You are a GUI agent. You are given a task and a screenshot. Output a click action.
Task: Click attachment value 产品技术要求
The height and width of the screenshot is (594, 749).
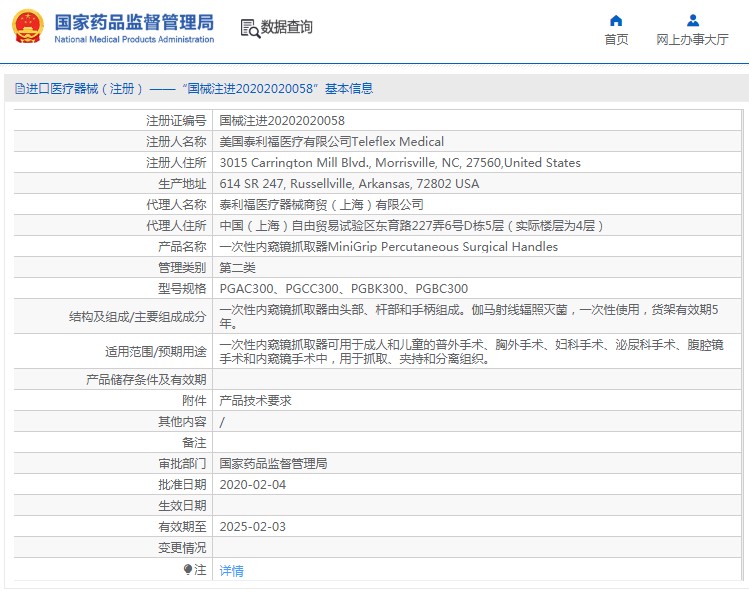[x=256, y=401]
